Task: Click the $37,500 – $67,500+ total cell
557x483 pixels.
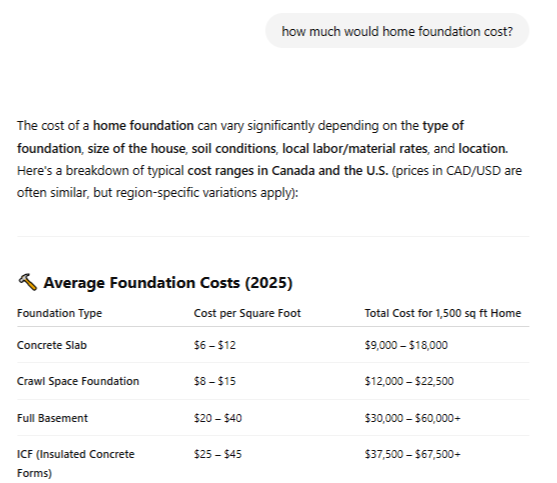Action: pos(412,454)
